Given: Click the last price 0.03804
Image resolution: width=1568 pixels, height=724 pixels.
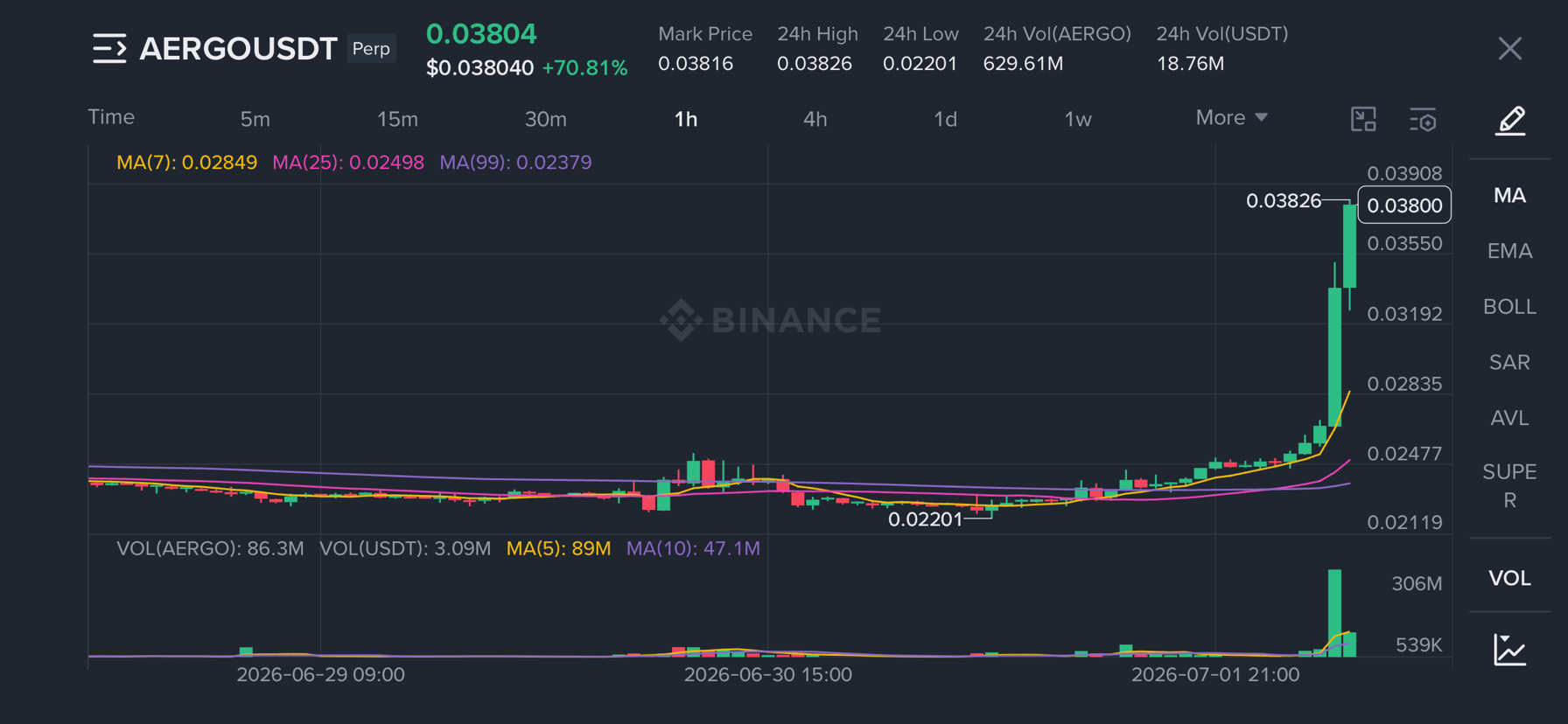Looking at the screenshot, I should (481, 34).
